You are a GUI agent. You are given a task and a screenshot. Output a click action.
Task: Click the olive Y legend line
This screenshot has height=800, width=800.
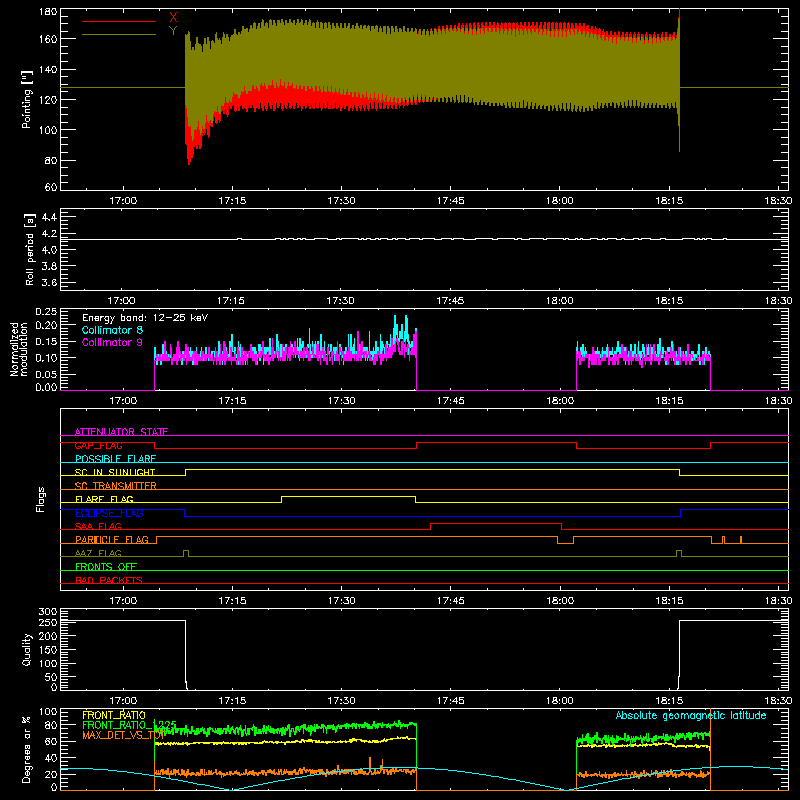[x=119, y=34]
